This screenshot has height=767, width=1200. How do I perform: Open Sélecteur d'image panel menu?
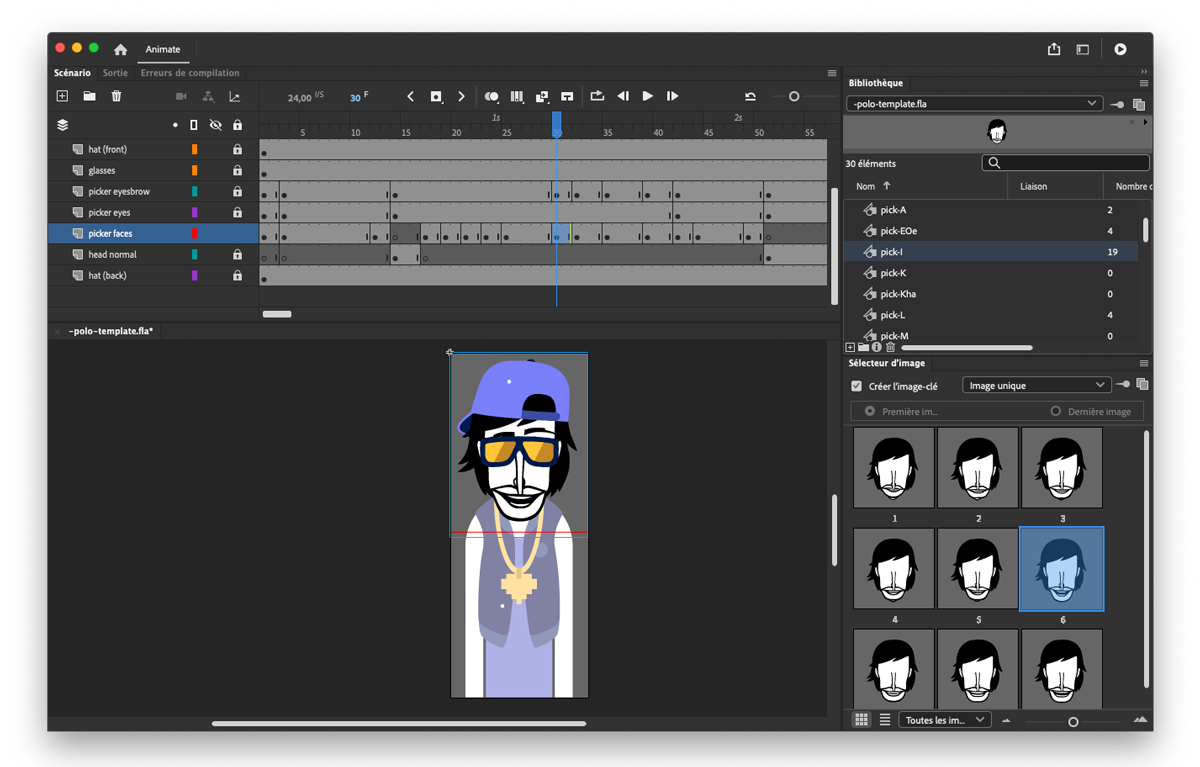pos(1143,363)
